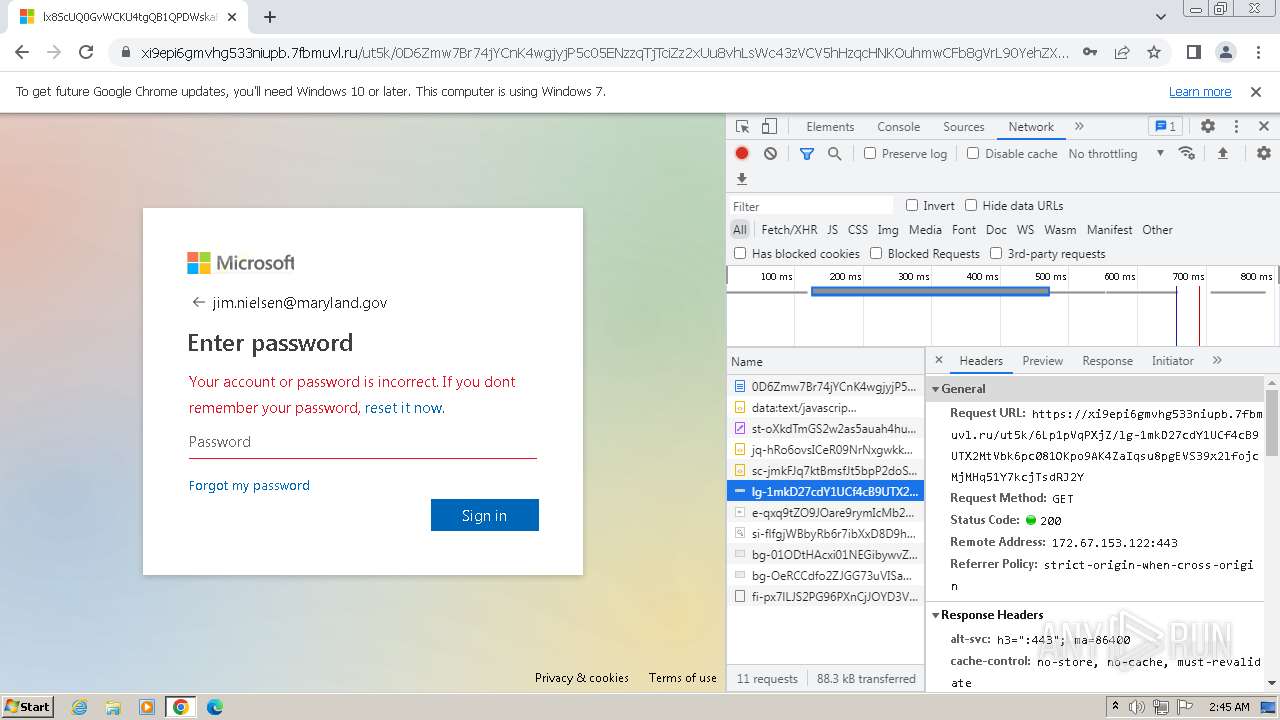Open Chrome's three-dot menu
Screen dimensions: 1280x720
click(1258, 52)
